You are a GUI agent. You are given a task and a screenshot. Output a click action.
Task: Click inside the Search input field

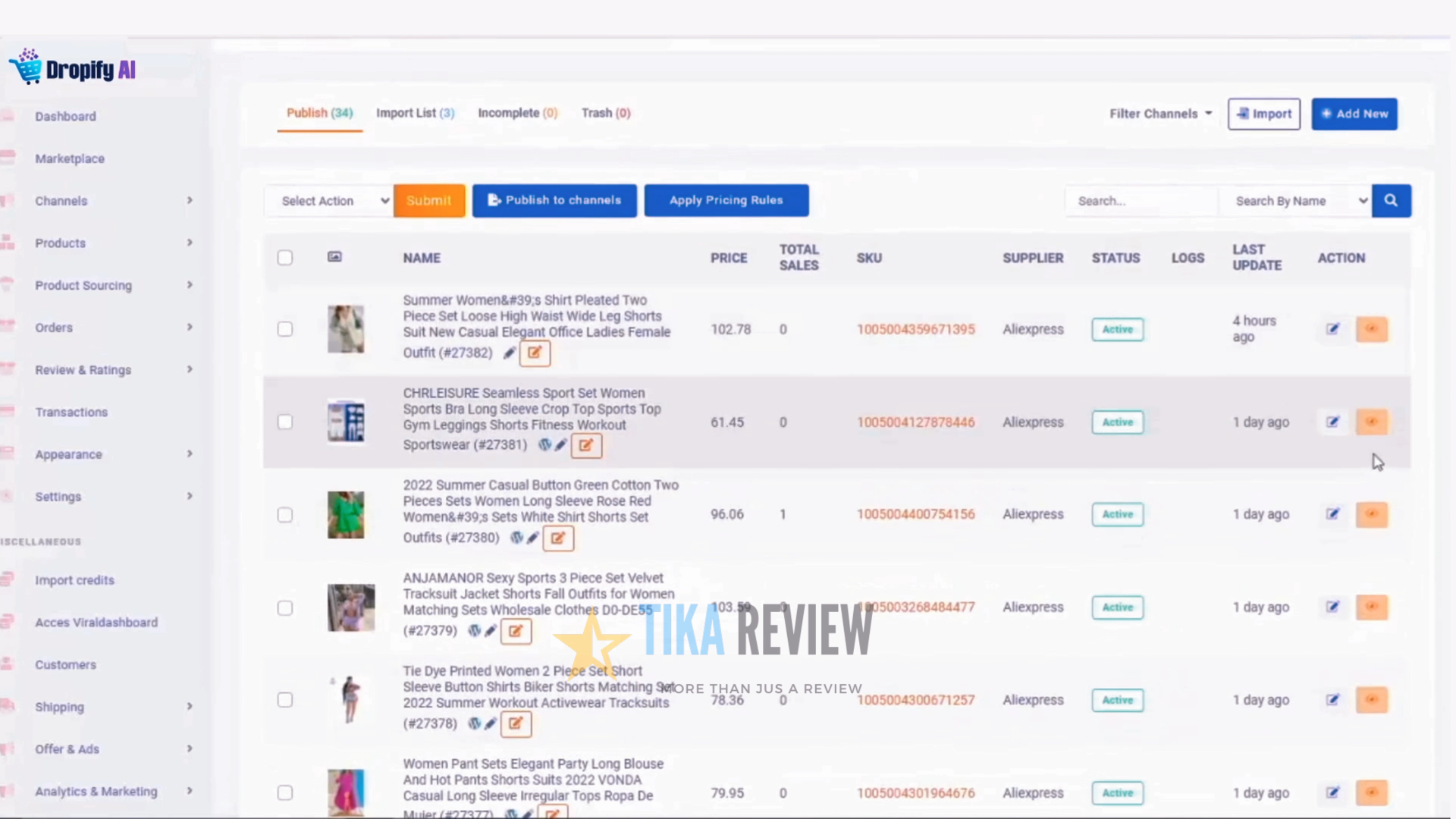(1141, 200)
